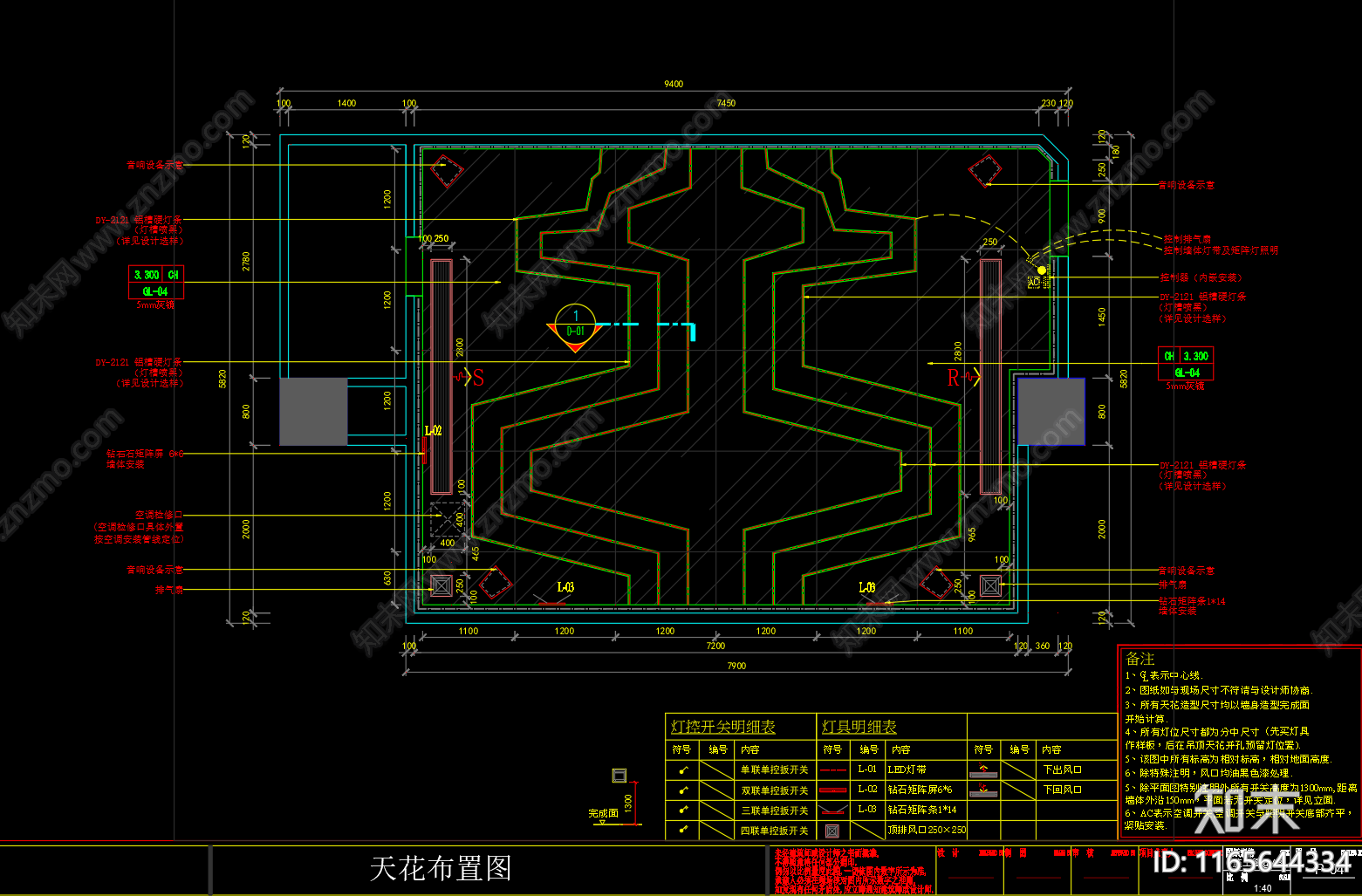
Task: Select the left gray filled rectangle
Action: [313, 412]
